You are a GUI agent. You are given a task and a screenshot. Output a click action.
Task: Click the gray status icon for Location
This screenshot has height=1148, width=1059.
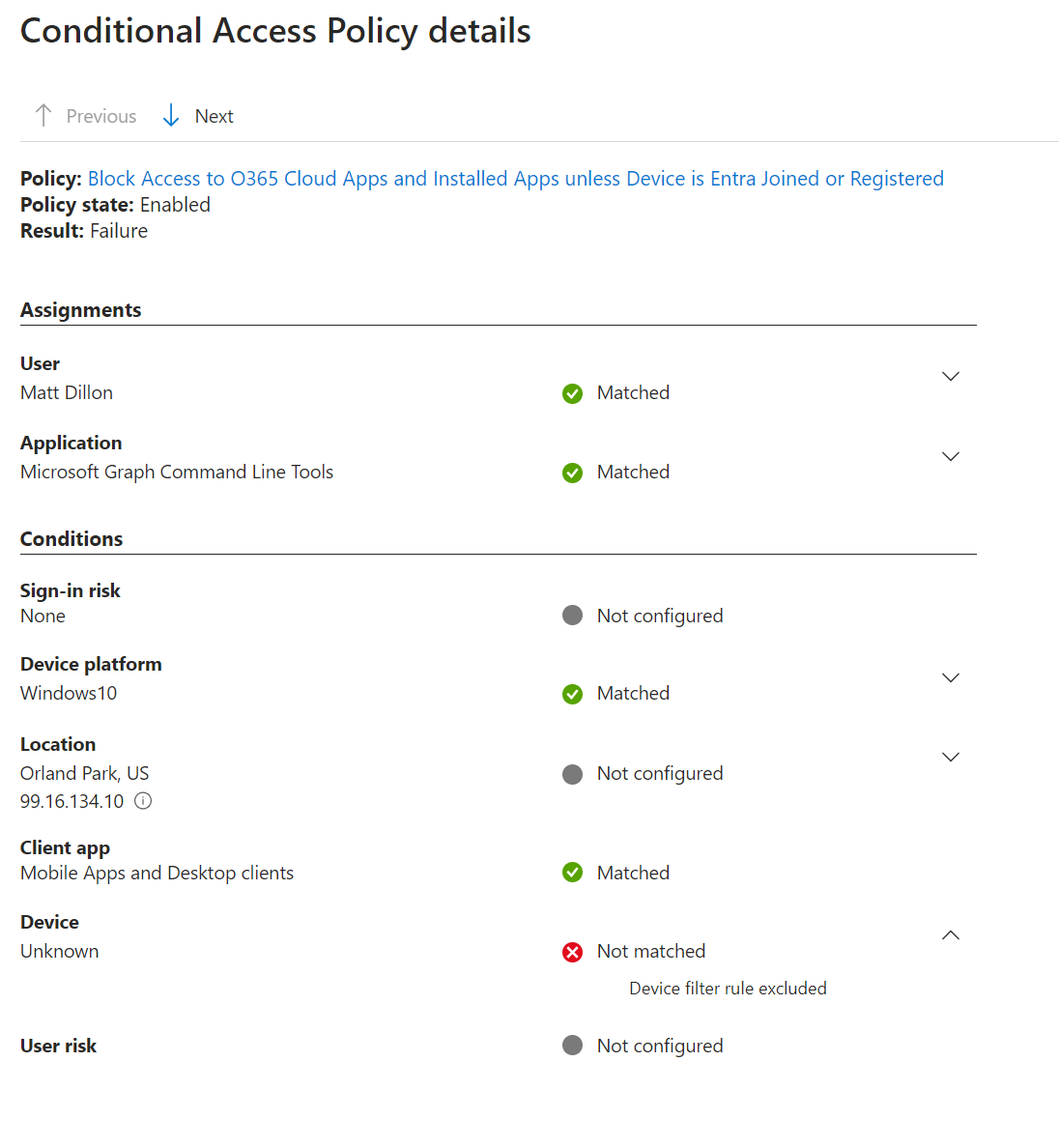tap(573, 774)
